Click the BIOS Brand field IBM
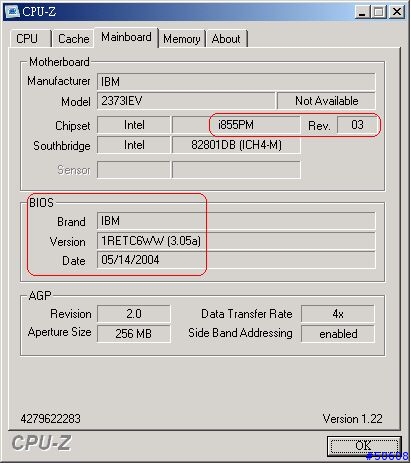The width and height of the screenshot is (411, 464). [236, 221]
